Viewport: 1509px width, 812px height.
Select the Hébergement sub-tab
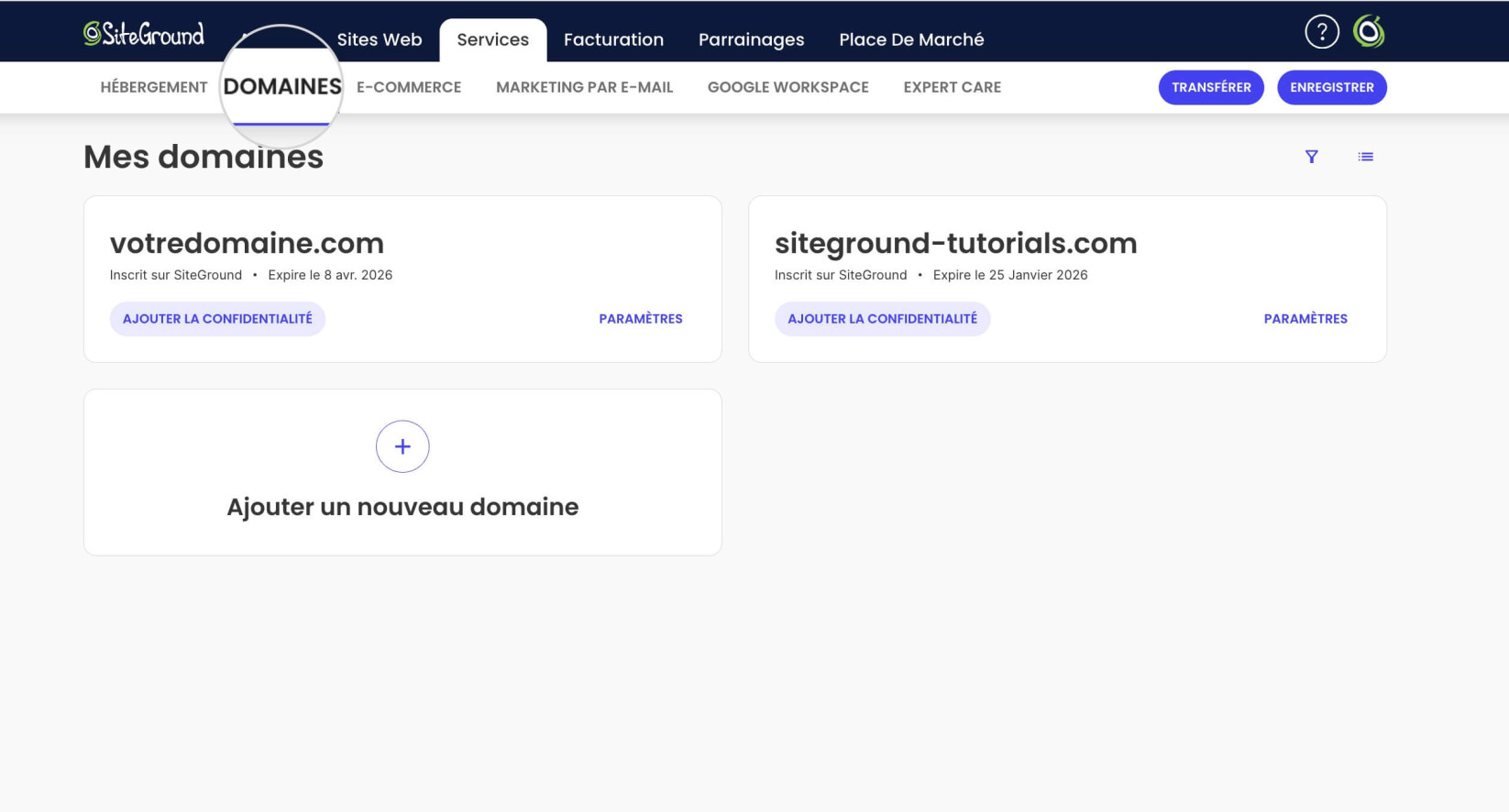154,87
